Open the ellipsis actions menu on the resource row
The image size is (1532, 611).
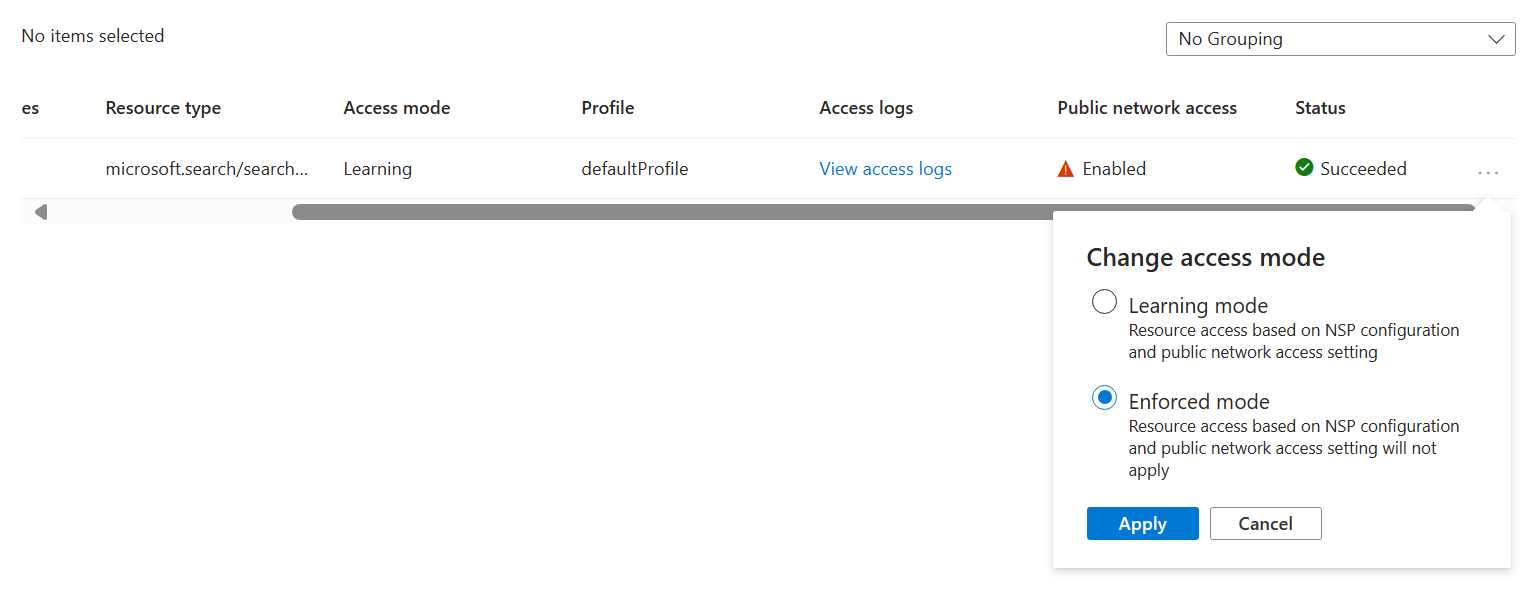tap(1488, 172)
